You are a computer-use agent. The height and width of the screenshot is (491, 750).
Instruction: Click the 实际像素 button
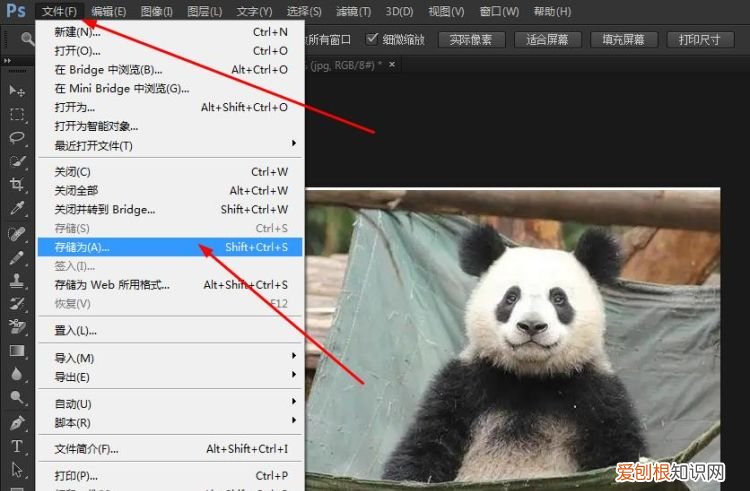coord(471,40)
